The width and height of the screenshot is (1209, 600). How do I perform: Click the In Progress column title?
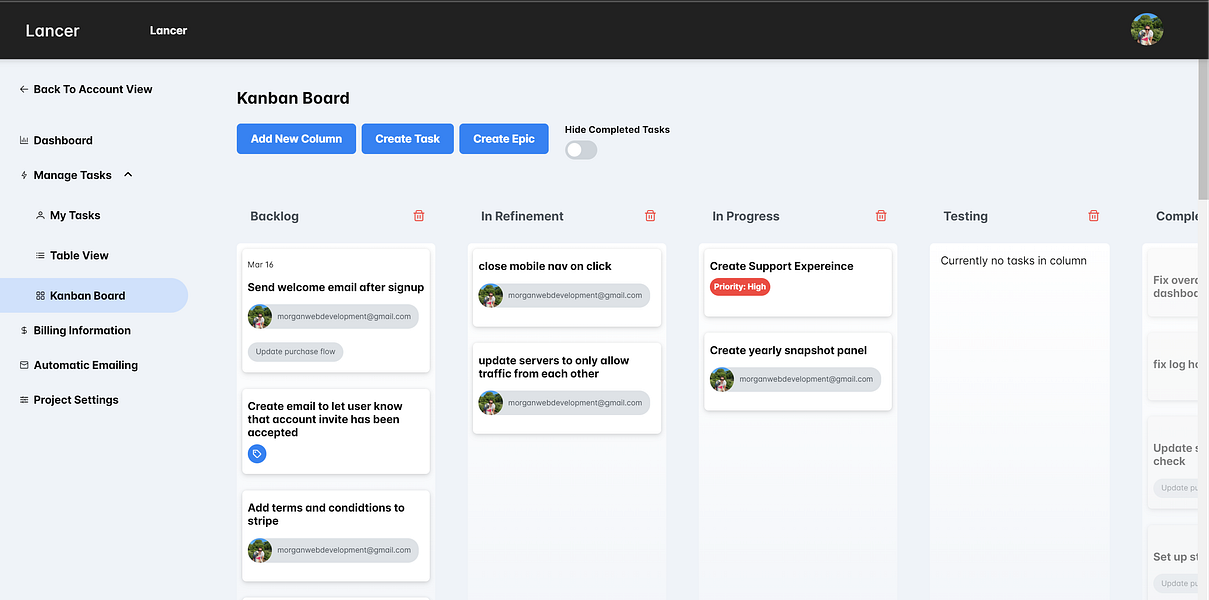click(x=746, y=216)
